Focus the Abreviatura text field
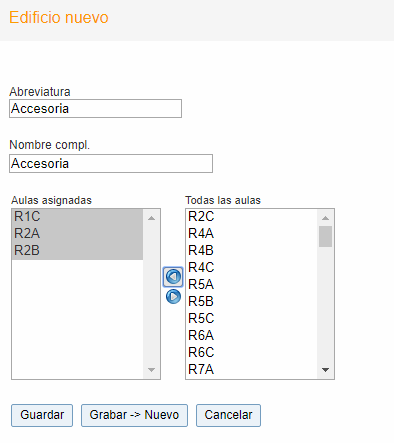The width and height of the screenshot is (394, 443). tap(95, 108)
